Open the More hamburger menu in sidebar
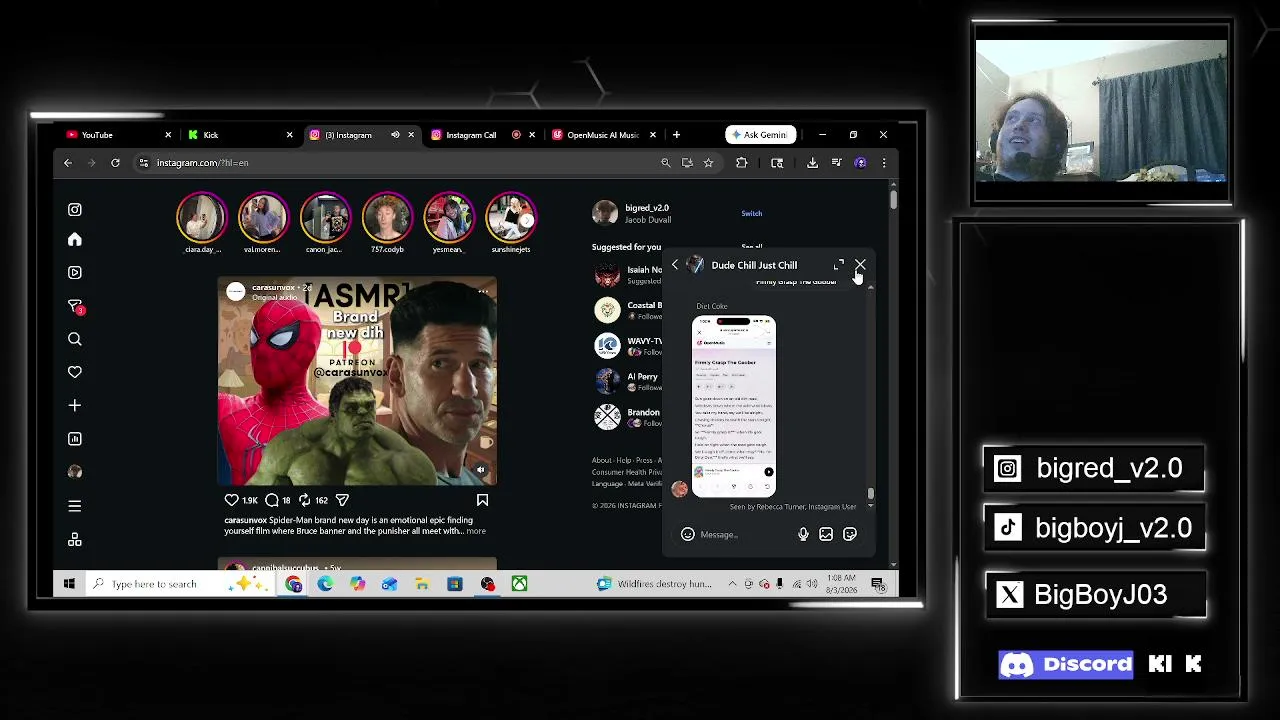Screen dimensions: 1280x720 pos(74,506)
